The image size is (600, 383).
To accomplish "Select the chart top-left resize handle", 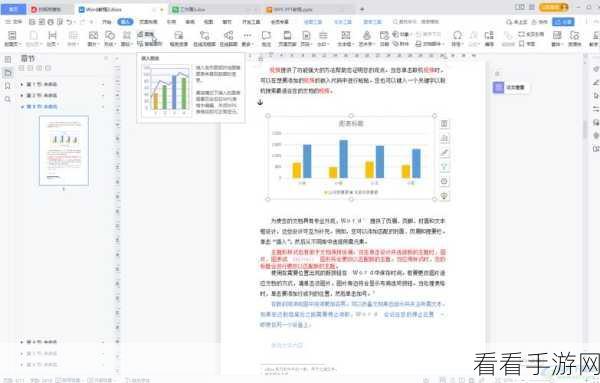I will (267, 116).
